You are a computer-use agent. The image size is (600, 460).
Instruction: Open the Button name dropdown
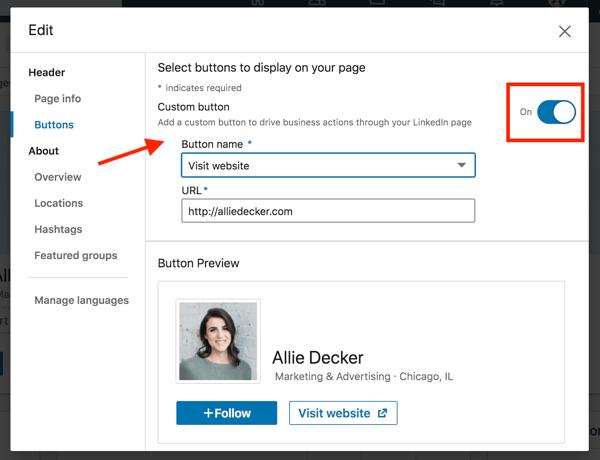[x=327, y=165]
